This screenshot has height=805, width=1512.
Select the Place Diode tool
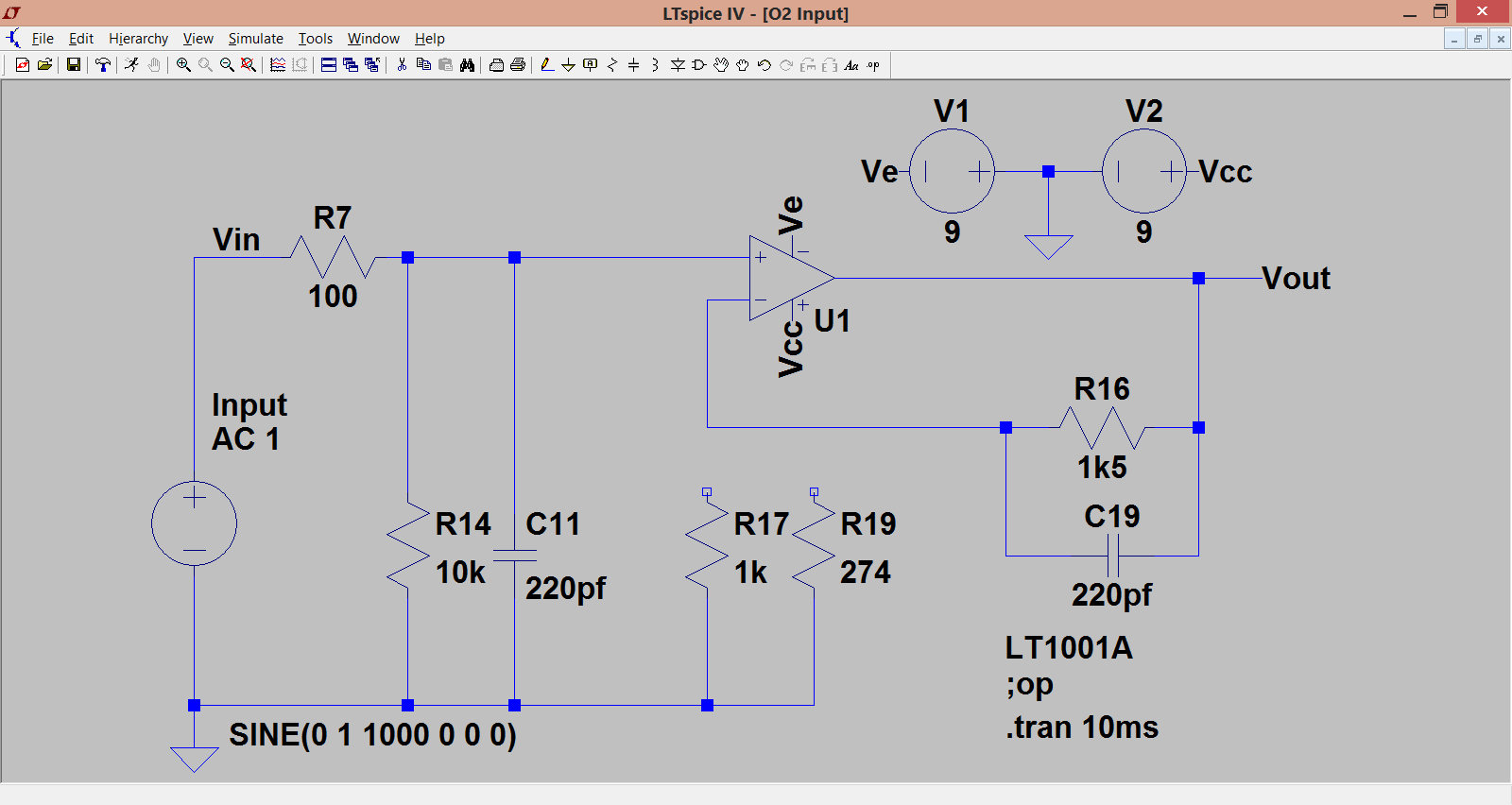(x=677, y=64)
